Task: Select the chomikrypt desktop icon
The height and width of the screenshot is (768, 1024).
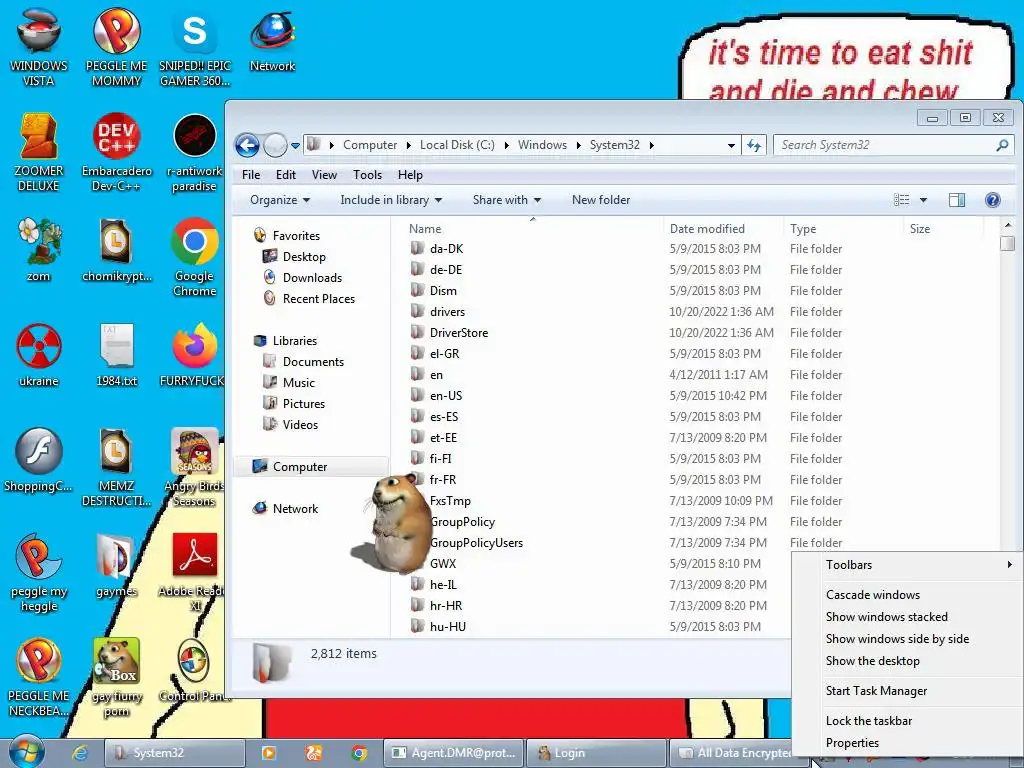Action: click(116, 249)
